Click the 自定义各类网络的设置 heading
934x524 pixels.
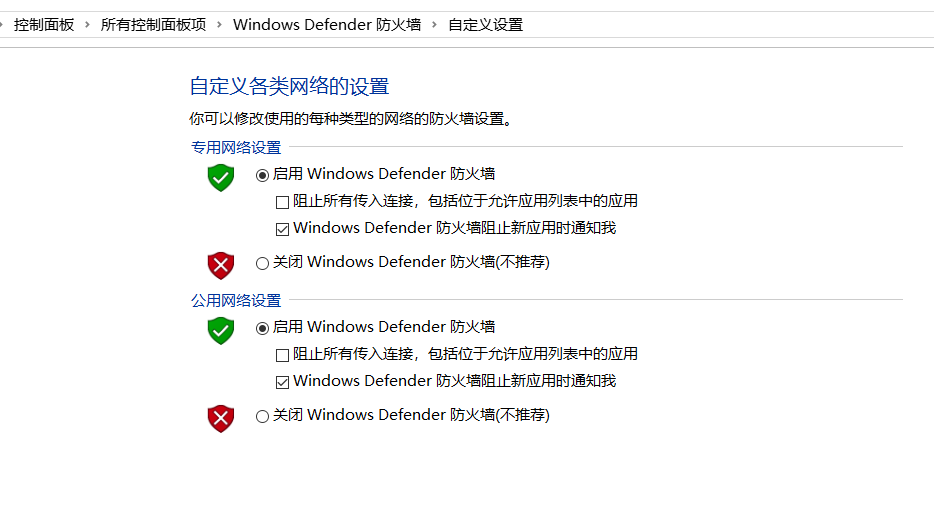click(289, 86)
